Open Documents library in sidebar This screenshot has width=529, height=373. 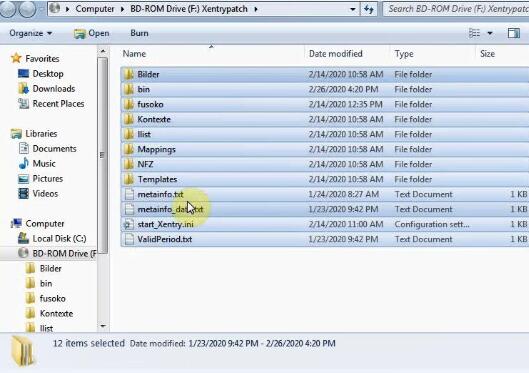(x=54, y=148)
